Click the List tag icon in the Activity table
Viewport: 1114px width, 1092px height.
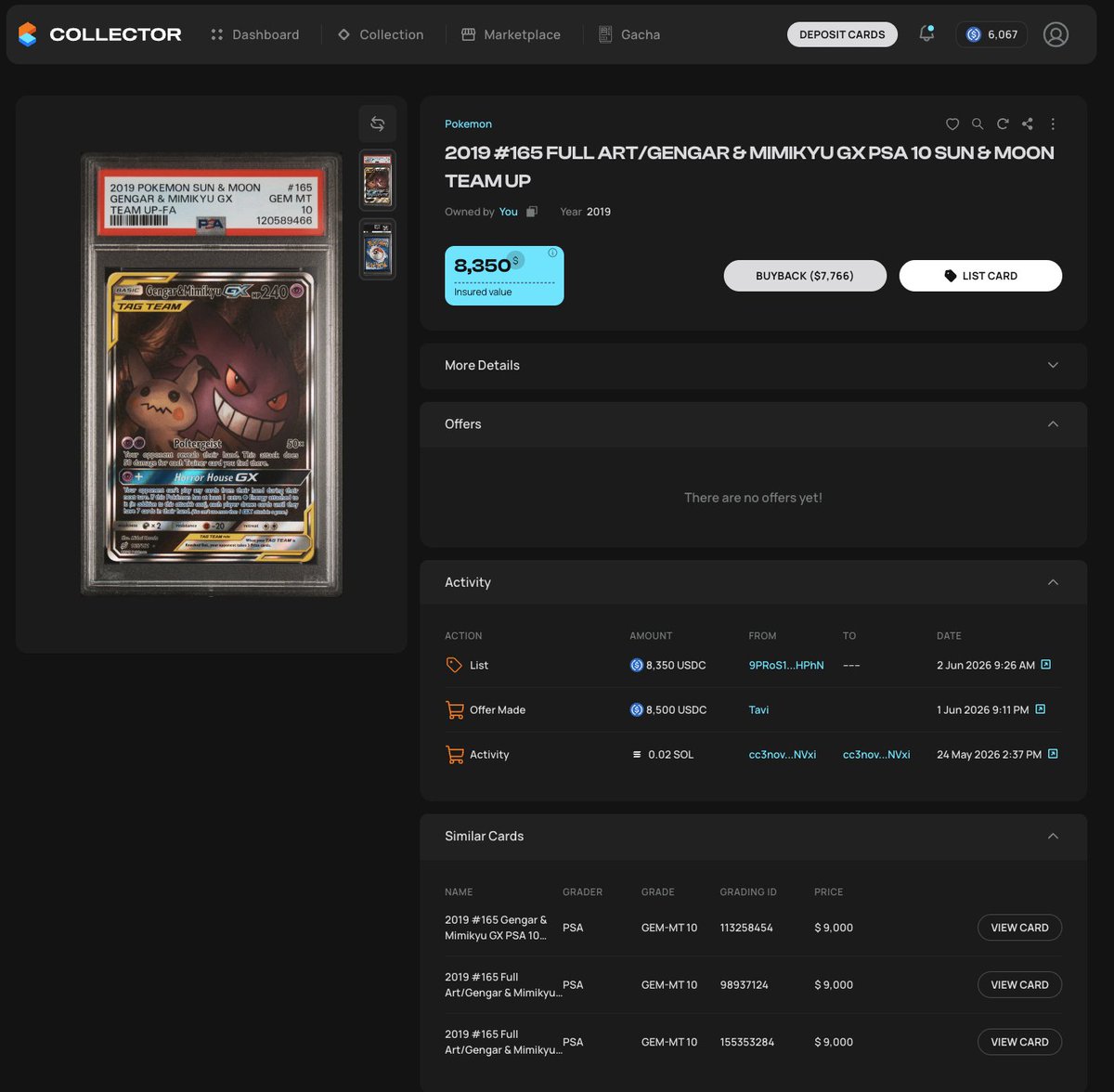(454, 665)
